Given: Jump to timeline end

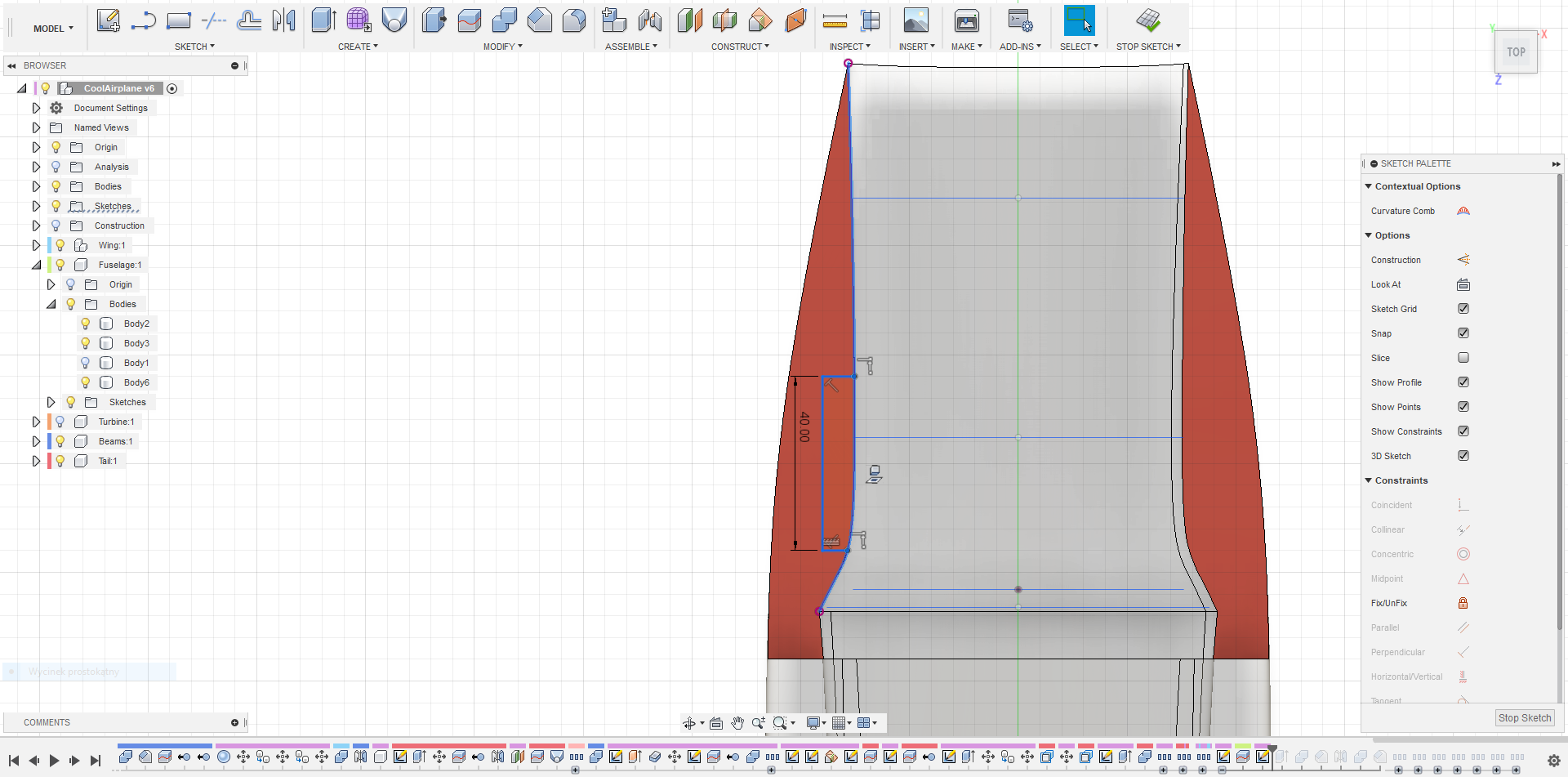Looking at the screenshot, I should [95, 761].
